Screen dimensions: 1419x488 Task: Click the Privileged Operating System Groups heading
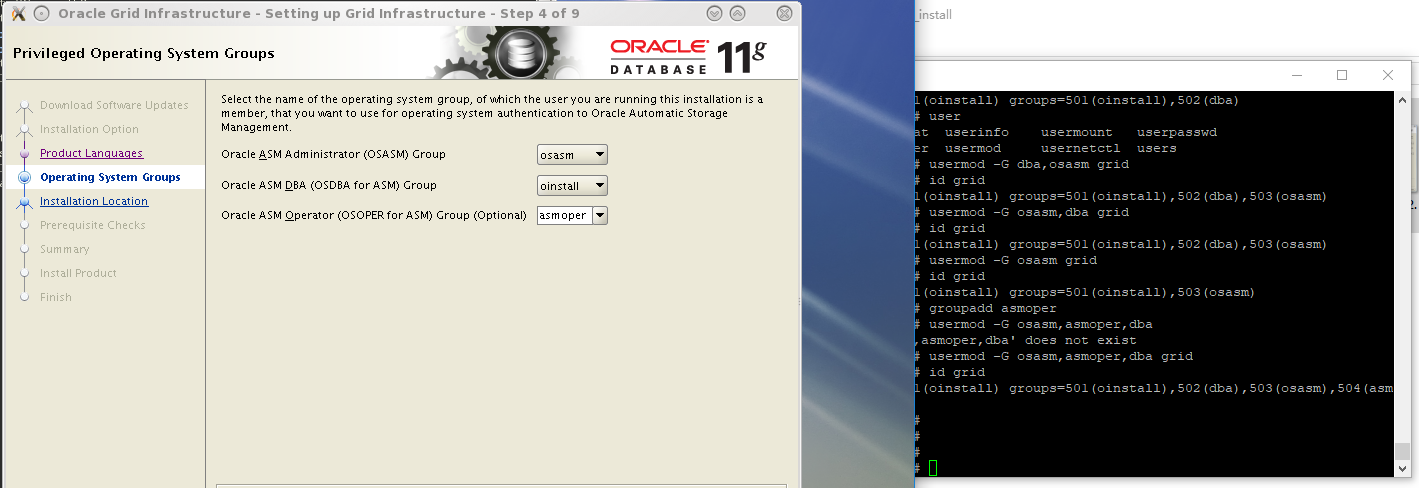[144, 53]
